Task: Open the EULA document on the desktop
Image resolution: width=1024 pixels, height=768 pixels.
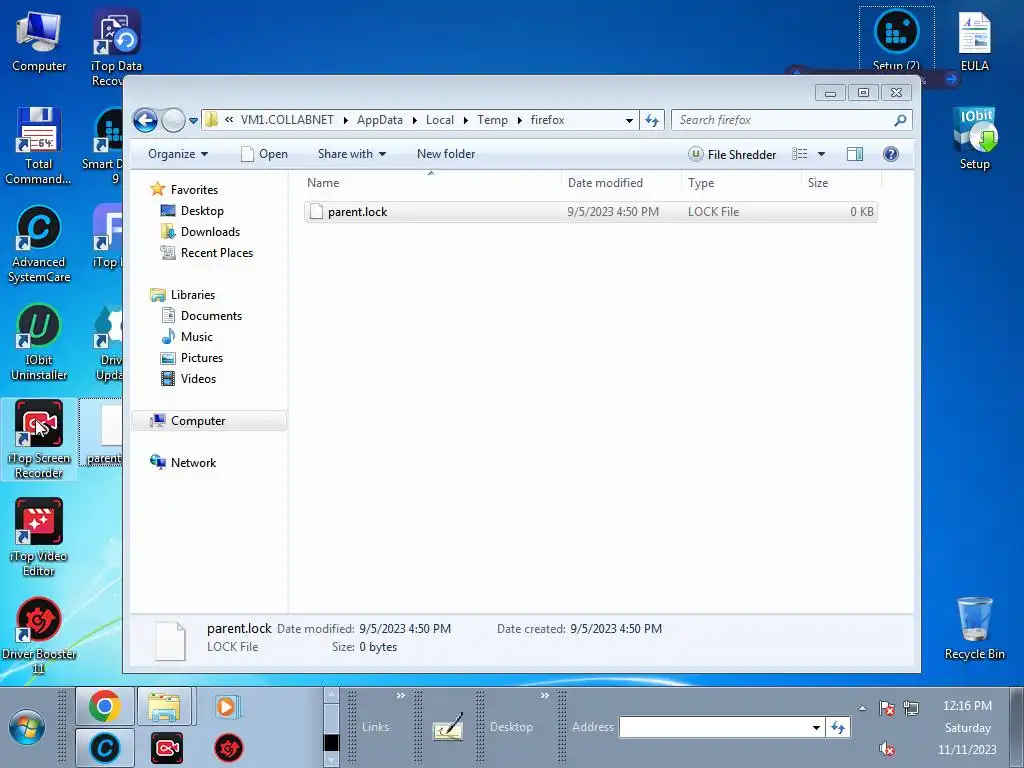Action: pyautogui.click(x=974, y=42)
